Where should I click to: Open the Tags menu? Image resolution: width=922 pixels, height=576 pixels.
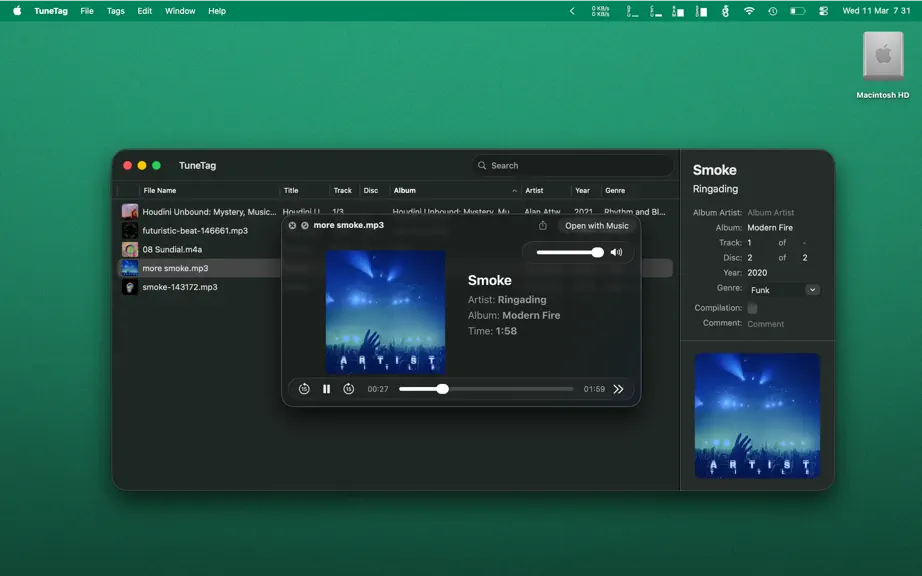coord(116,11)
